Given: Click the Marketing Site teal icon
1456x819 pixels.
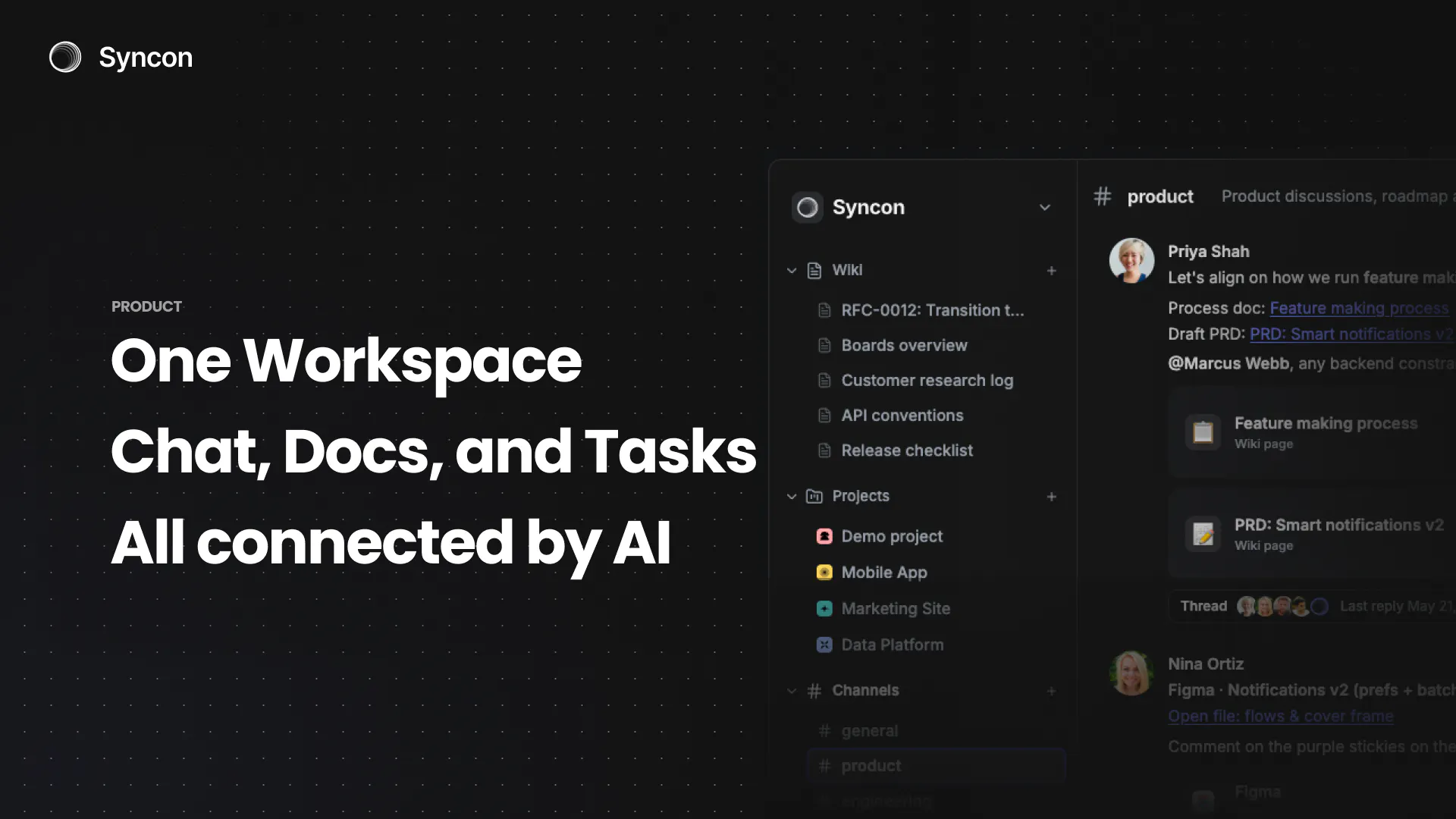Looking at the screenshot, I should (x=824, y=608).
